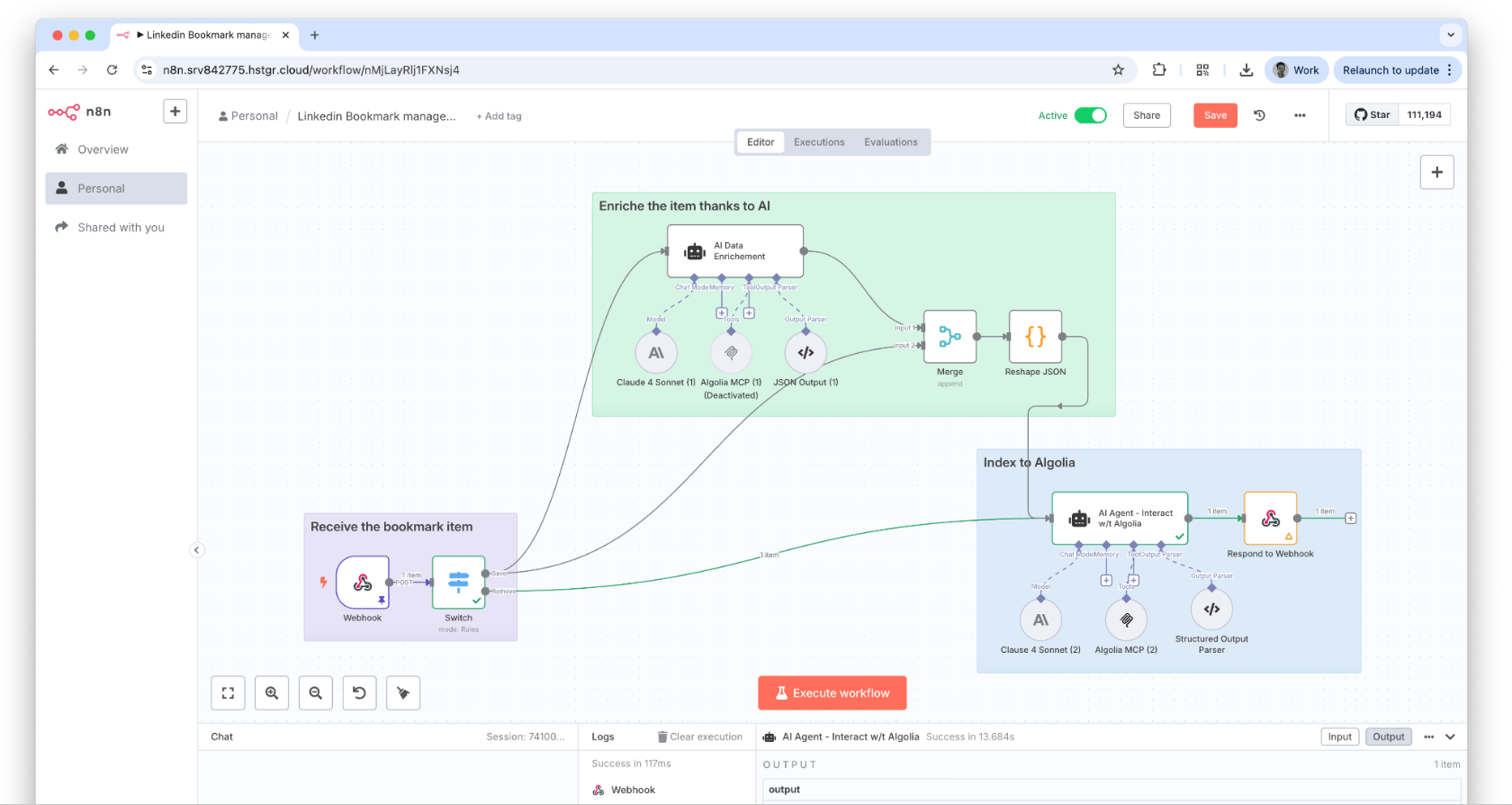
Task: Click the Execute workflow button
Action: (x=832, y=693)
